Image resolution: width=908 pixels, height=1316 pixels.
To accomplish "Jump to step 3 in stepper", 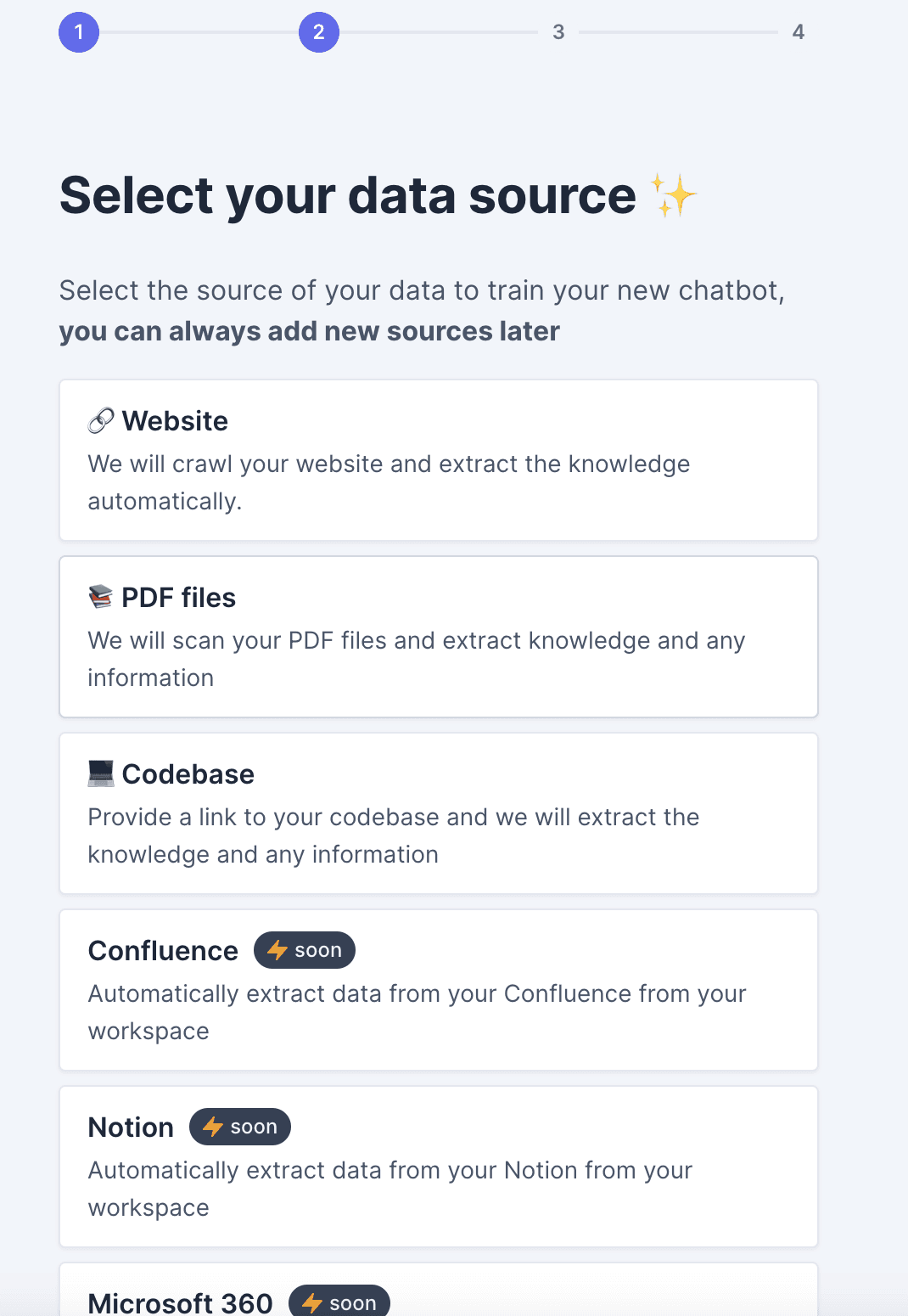I will [558, 32].
